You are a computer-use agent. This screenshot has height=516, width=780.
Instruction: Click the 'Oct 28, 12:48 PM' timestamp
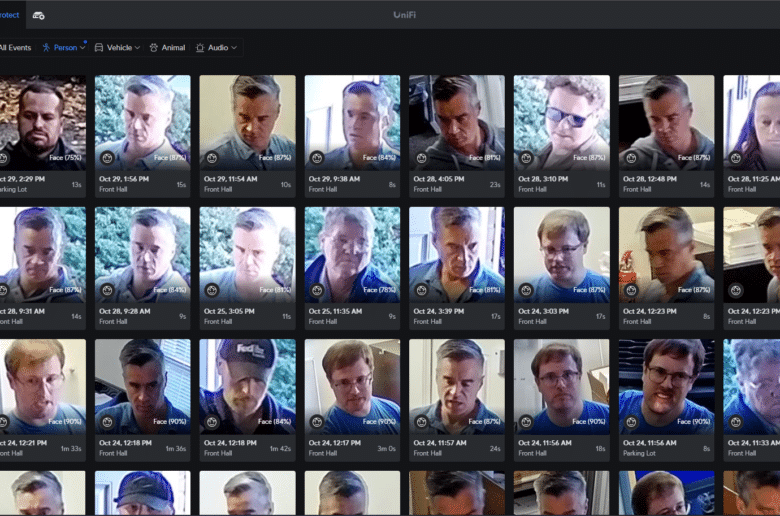[650, 179]
